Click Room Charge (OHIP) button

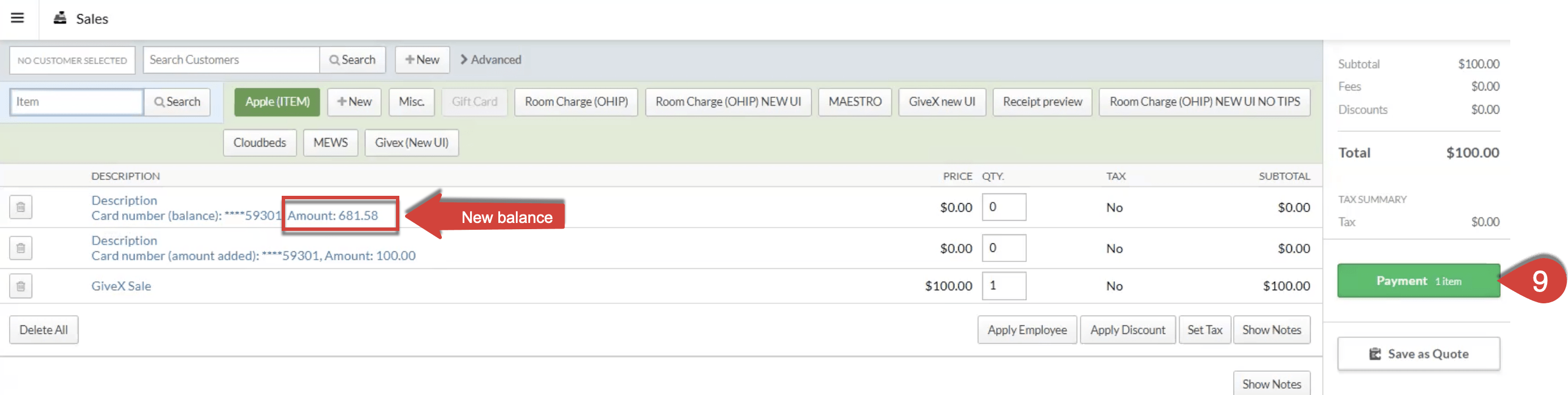tap(576, 102)
